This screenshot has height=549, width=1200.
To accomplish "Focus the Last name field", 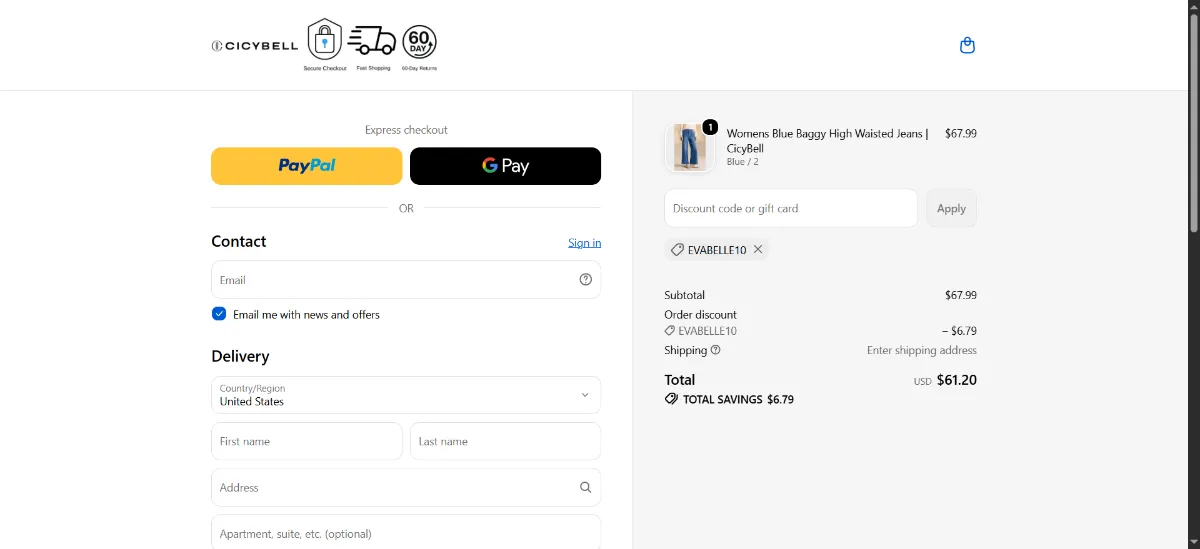I will point(506,441).
